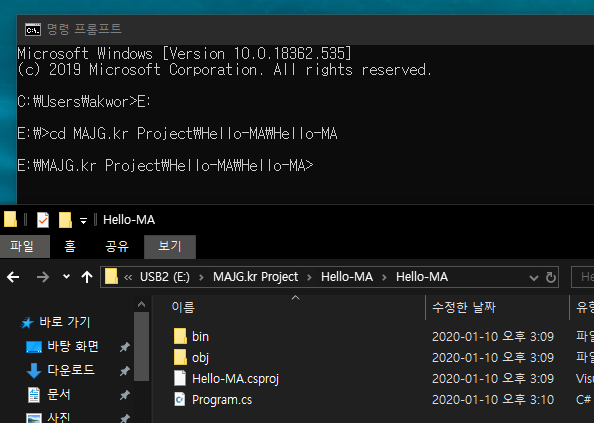Viewport: 594px width, 423px height.
Task: Switch to the 공유 ribbon tab
Action: (x=117, y=247)
